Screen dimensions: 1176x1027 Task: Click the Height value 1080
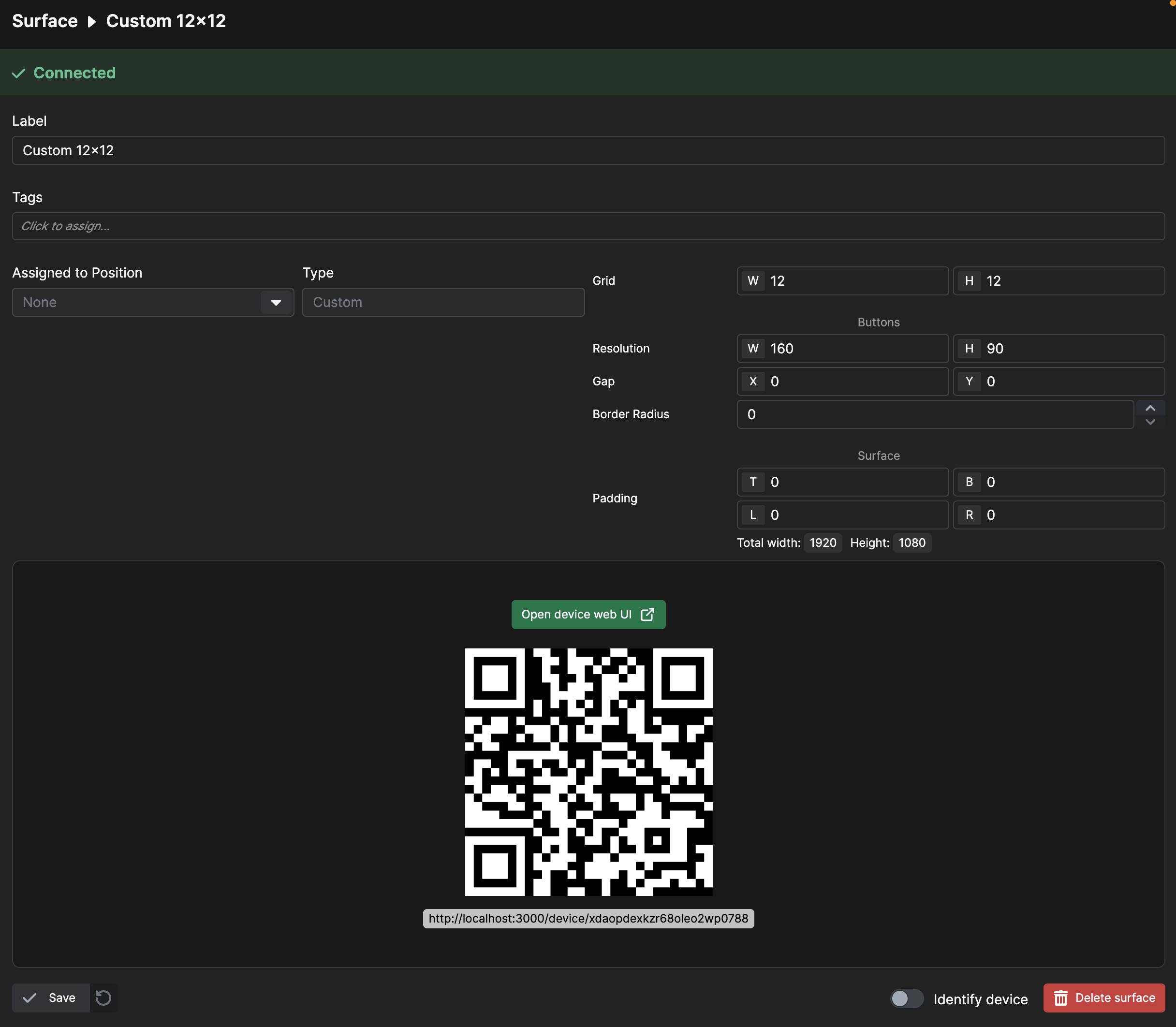click(912, 543)
